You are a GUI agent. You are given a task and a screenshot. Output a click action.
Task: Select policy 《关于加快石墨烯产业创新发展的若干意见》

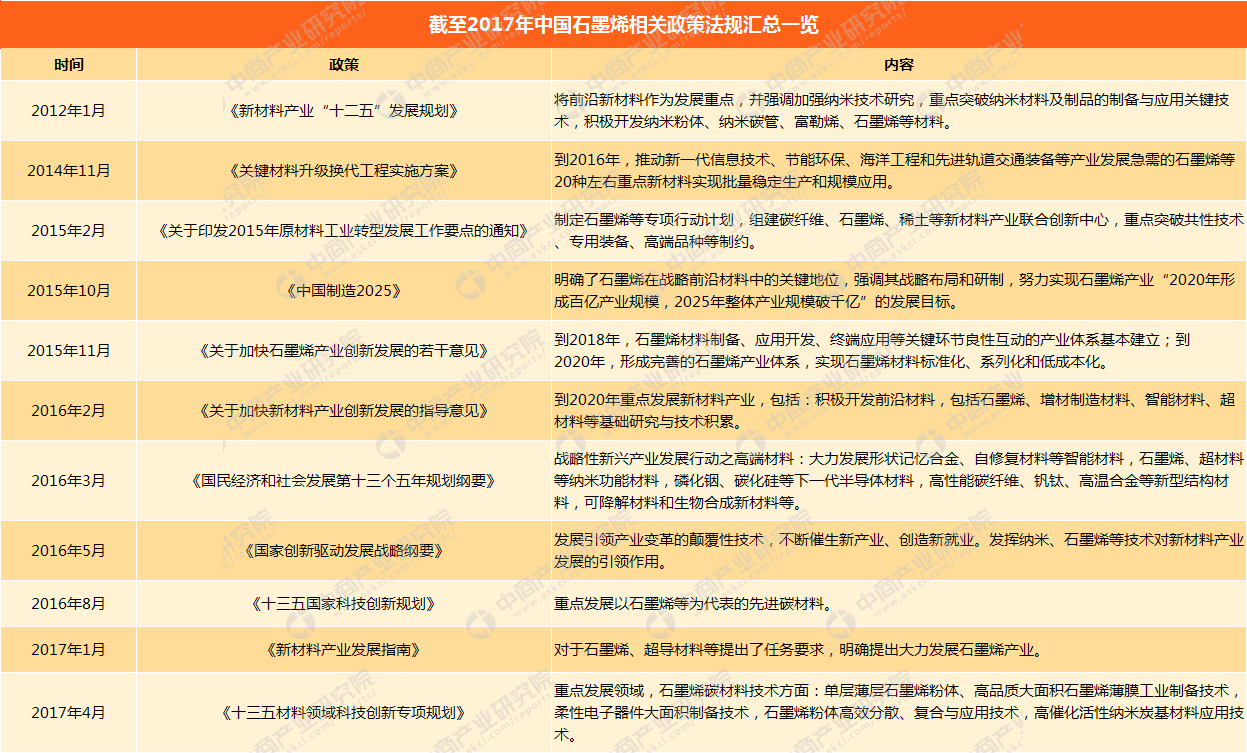coord(343,351)
